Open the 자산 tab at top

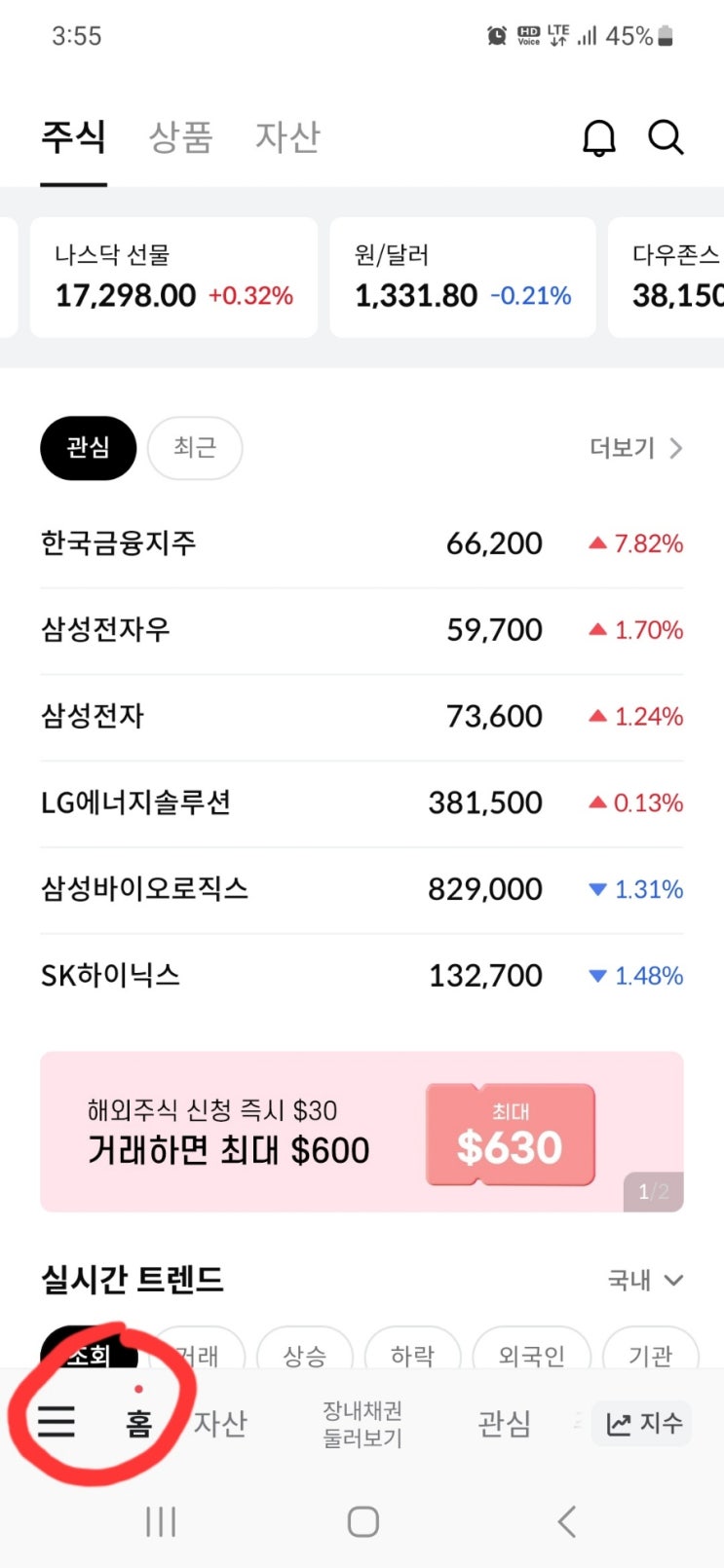(287, 137)
